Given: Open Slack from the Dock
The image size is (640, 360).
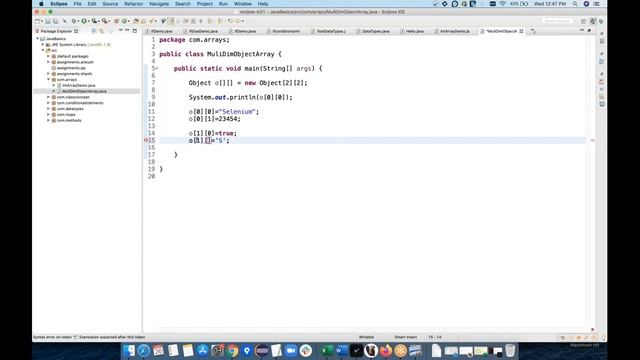Looking at the screenshot, I should [306, 351].
